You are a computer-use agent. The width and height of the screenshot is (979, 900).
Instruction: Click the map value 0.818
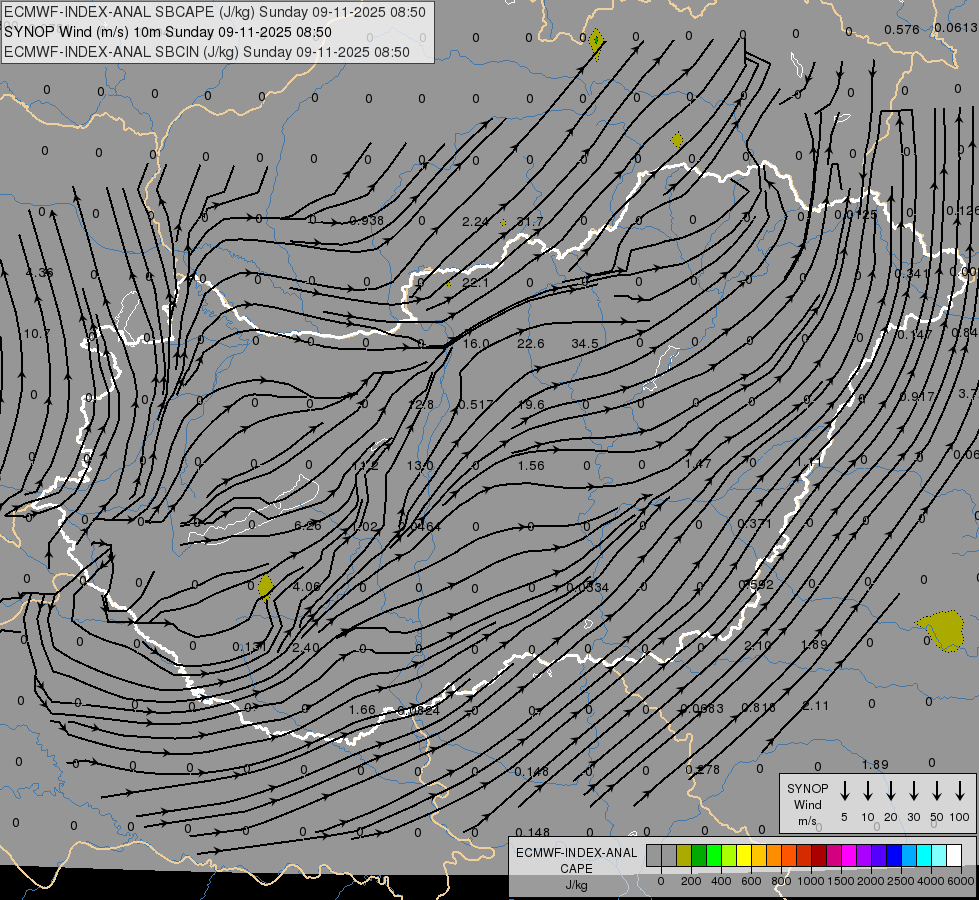tap(759, 707)
